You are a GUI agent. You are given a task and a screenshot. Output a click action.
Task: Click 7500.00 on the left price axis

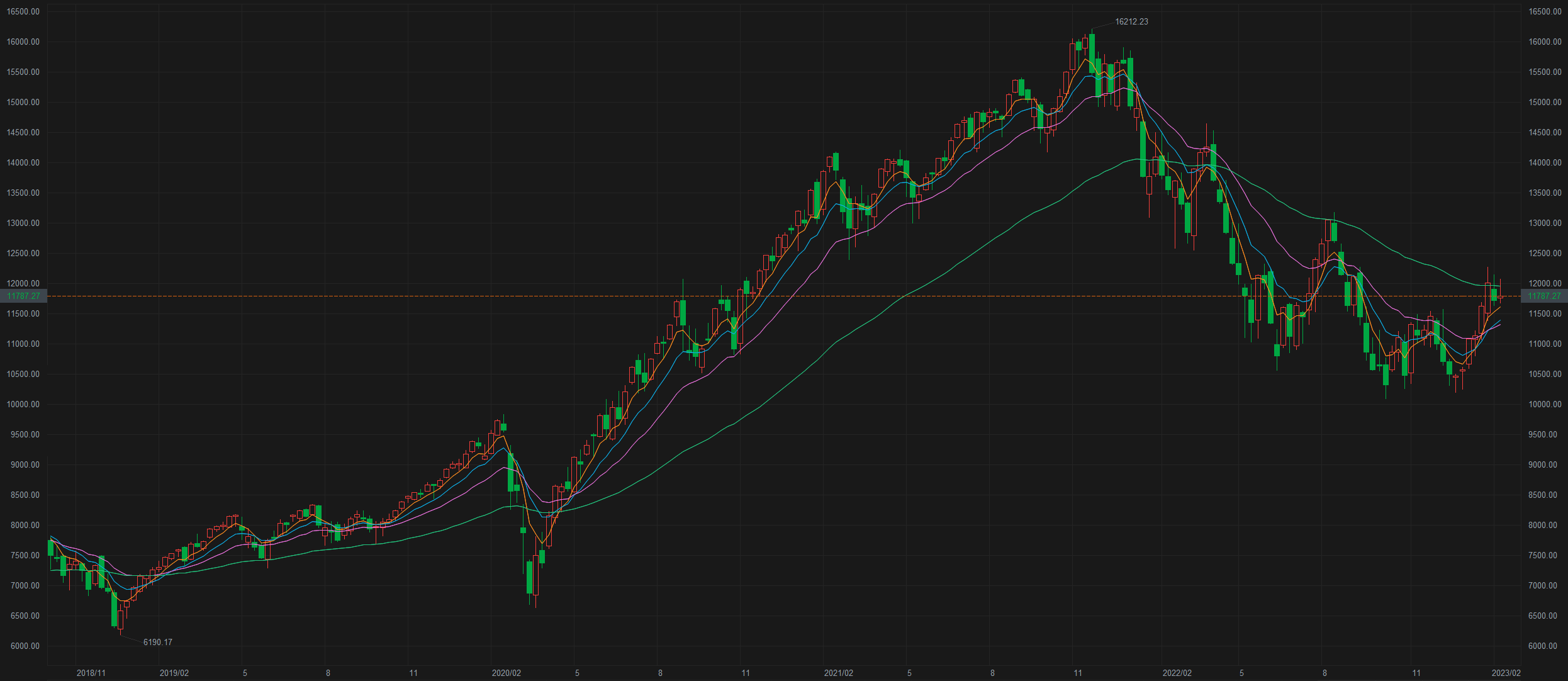click(25, 555)
